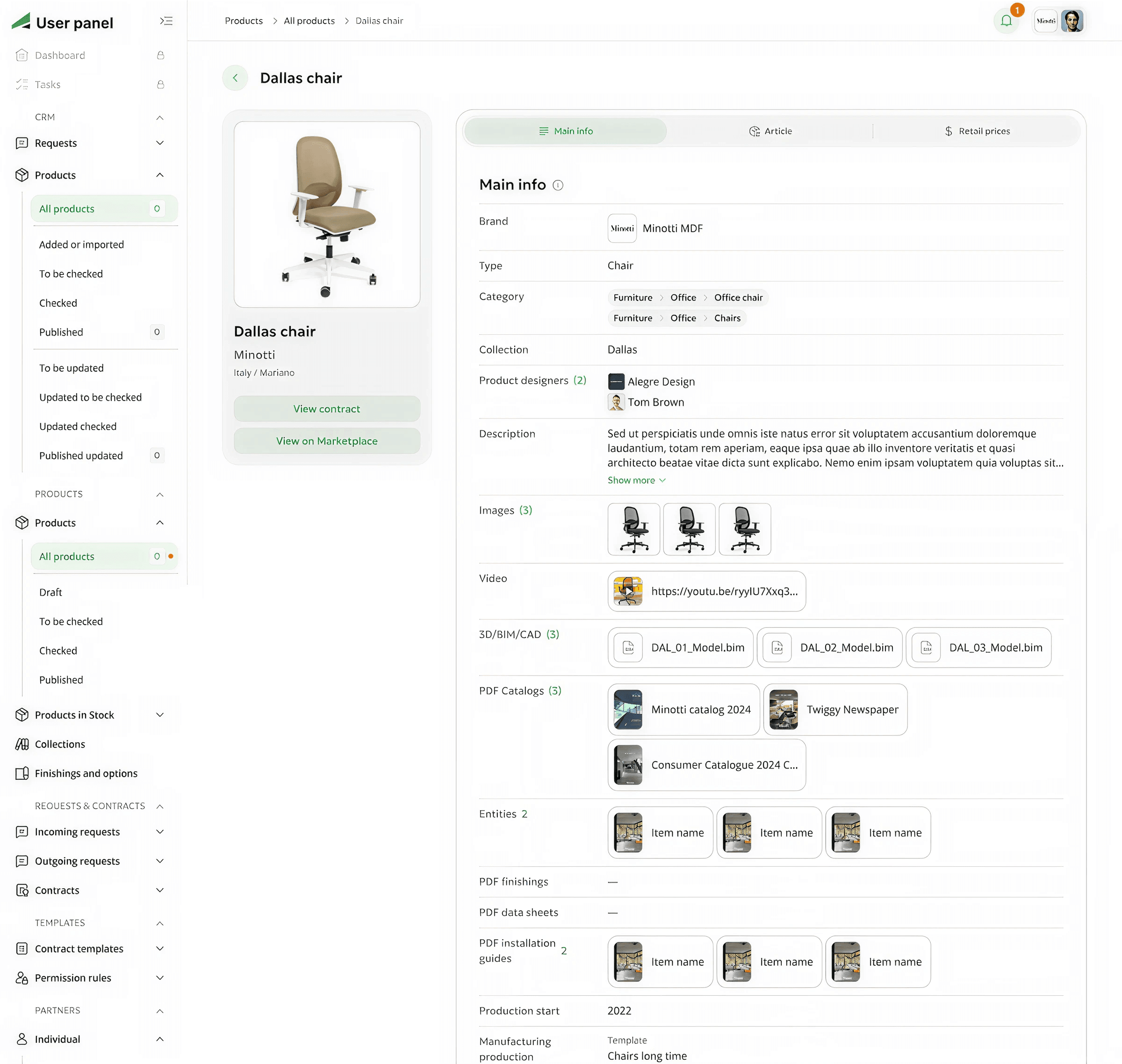The image size is (1122, 1064).
Task: Collapse the CRM section
Action: 160,117
